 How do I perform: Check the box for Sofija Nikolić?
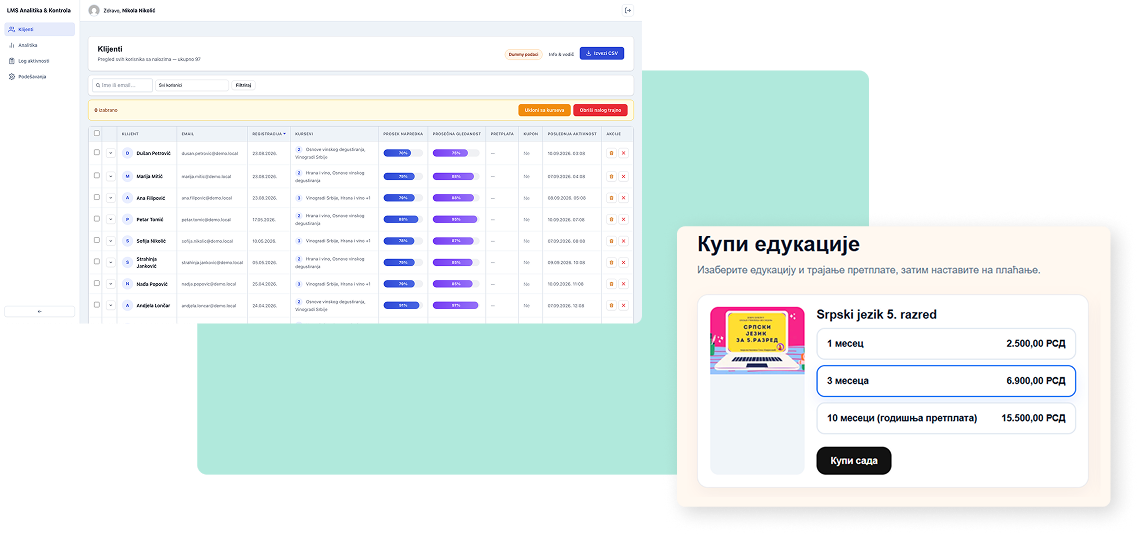[97, 240]
